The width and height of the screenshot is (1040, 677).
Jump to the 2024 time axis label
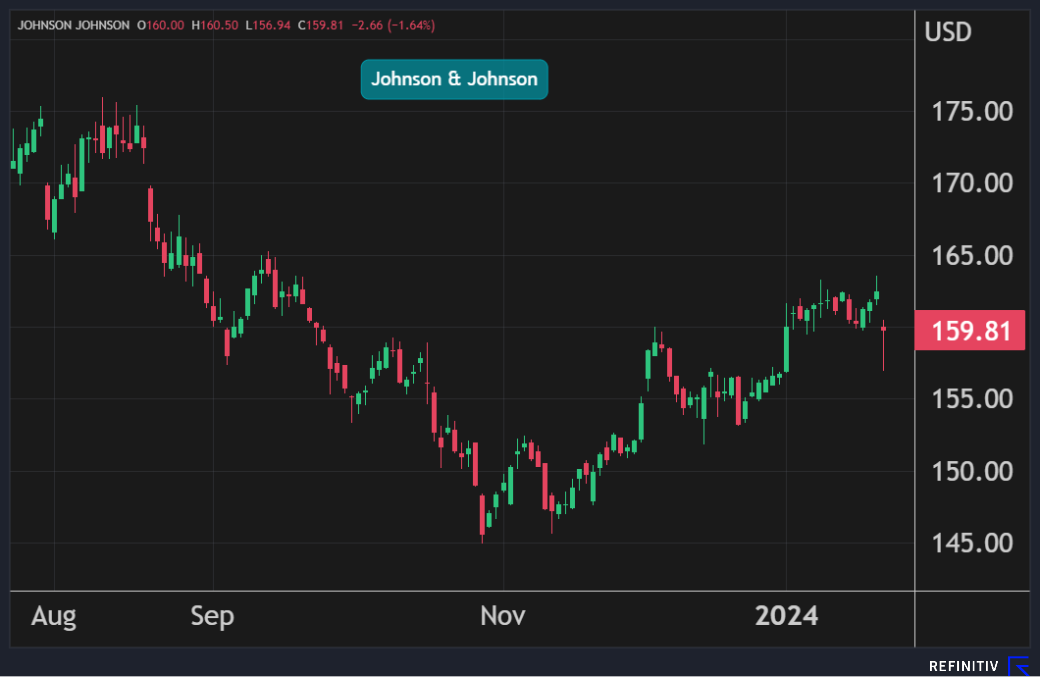[x=786, y=616]
